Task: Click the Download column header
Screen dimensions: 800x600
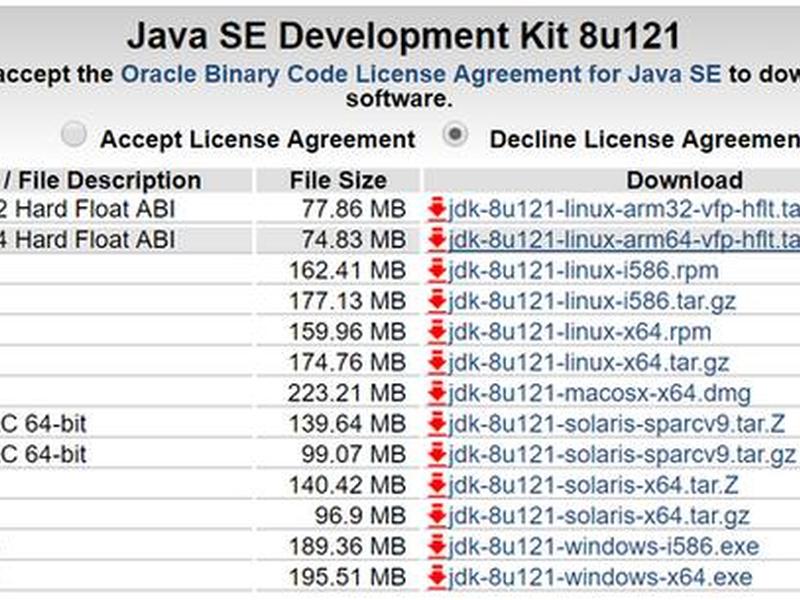Action: 684,180
